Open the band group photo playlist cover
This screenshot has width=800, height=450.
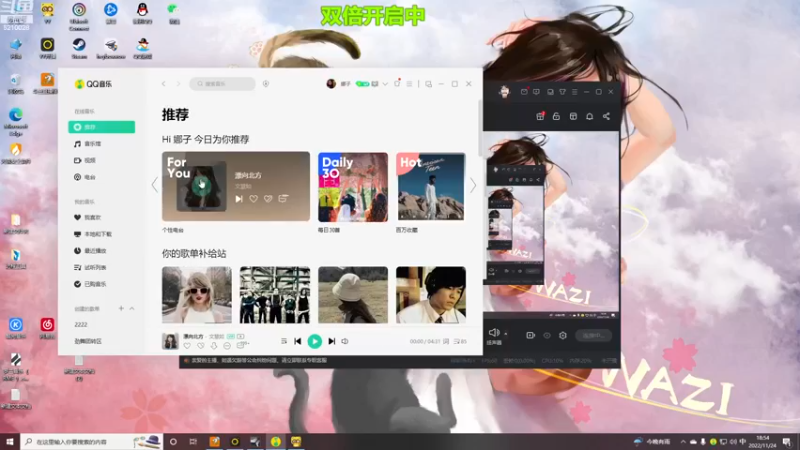(x=275, y=295)
